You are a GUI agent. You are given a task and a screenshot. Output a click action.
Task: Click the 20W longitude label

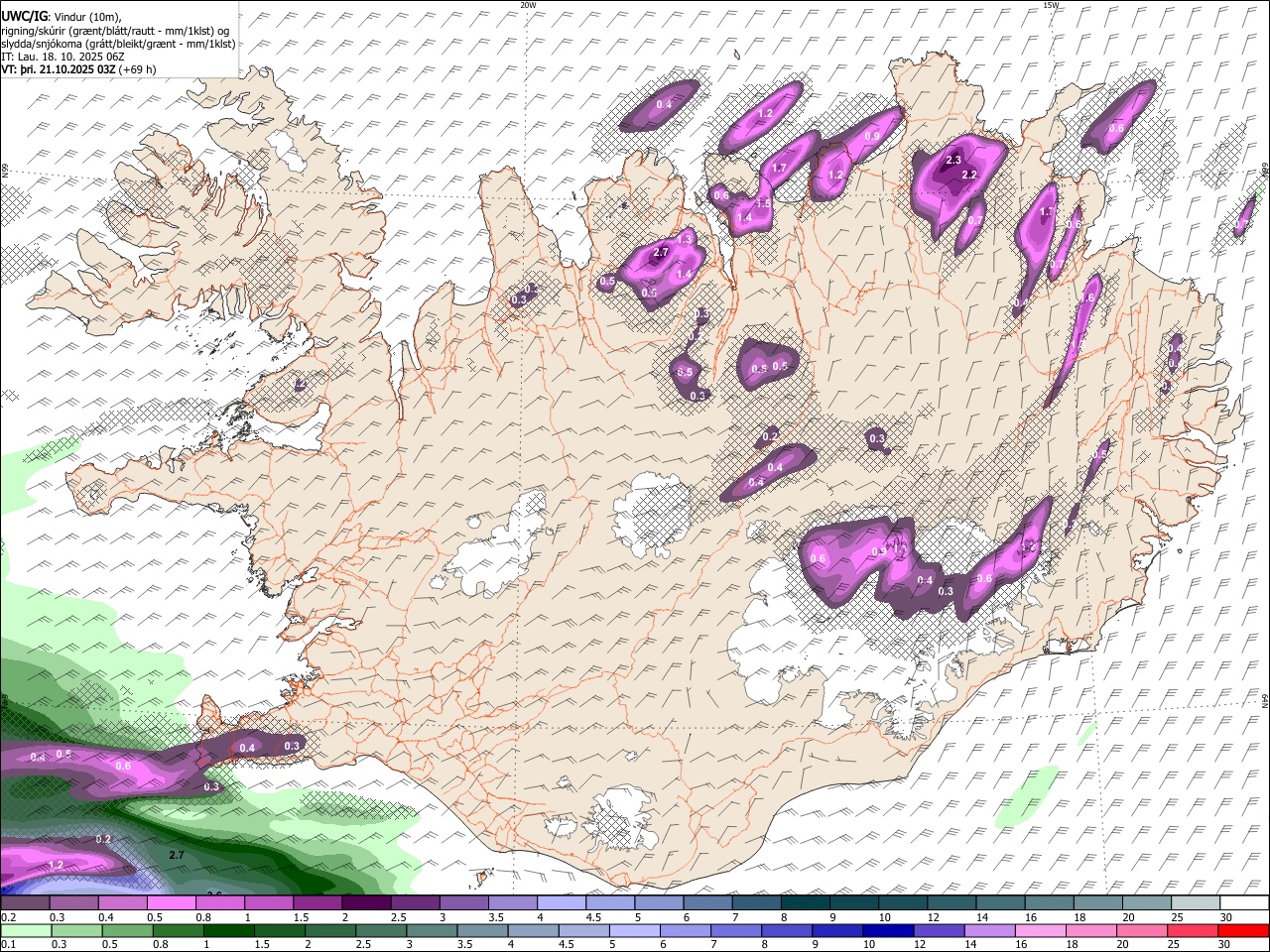tap(529, 5)
